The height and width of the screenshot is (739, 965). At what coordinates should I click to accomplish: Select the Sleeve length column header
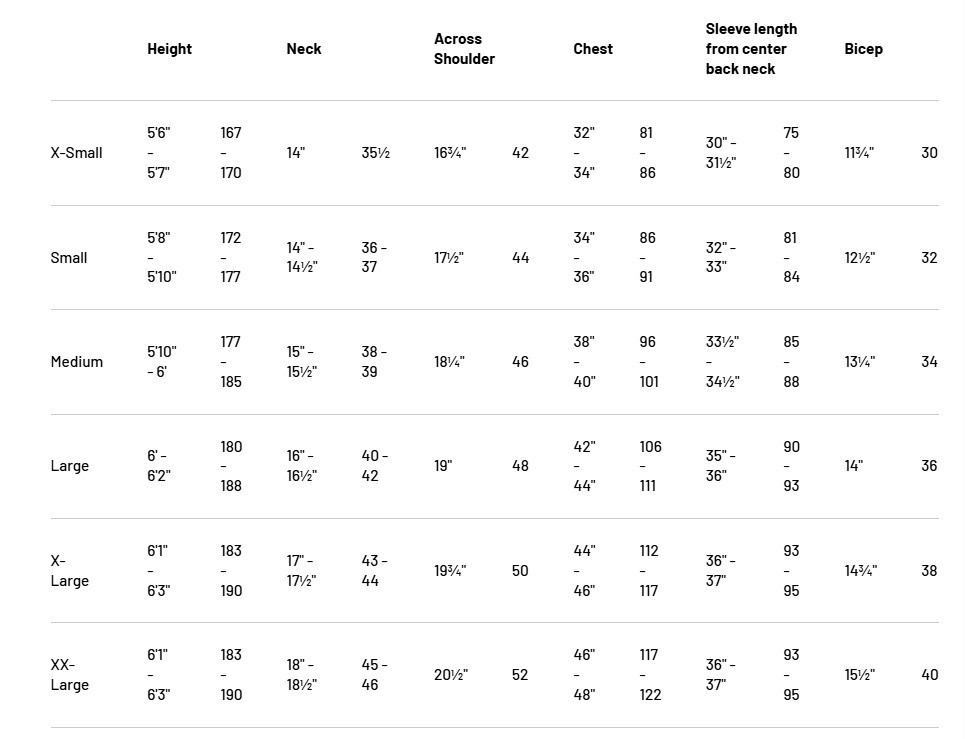pos(751,49)
